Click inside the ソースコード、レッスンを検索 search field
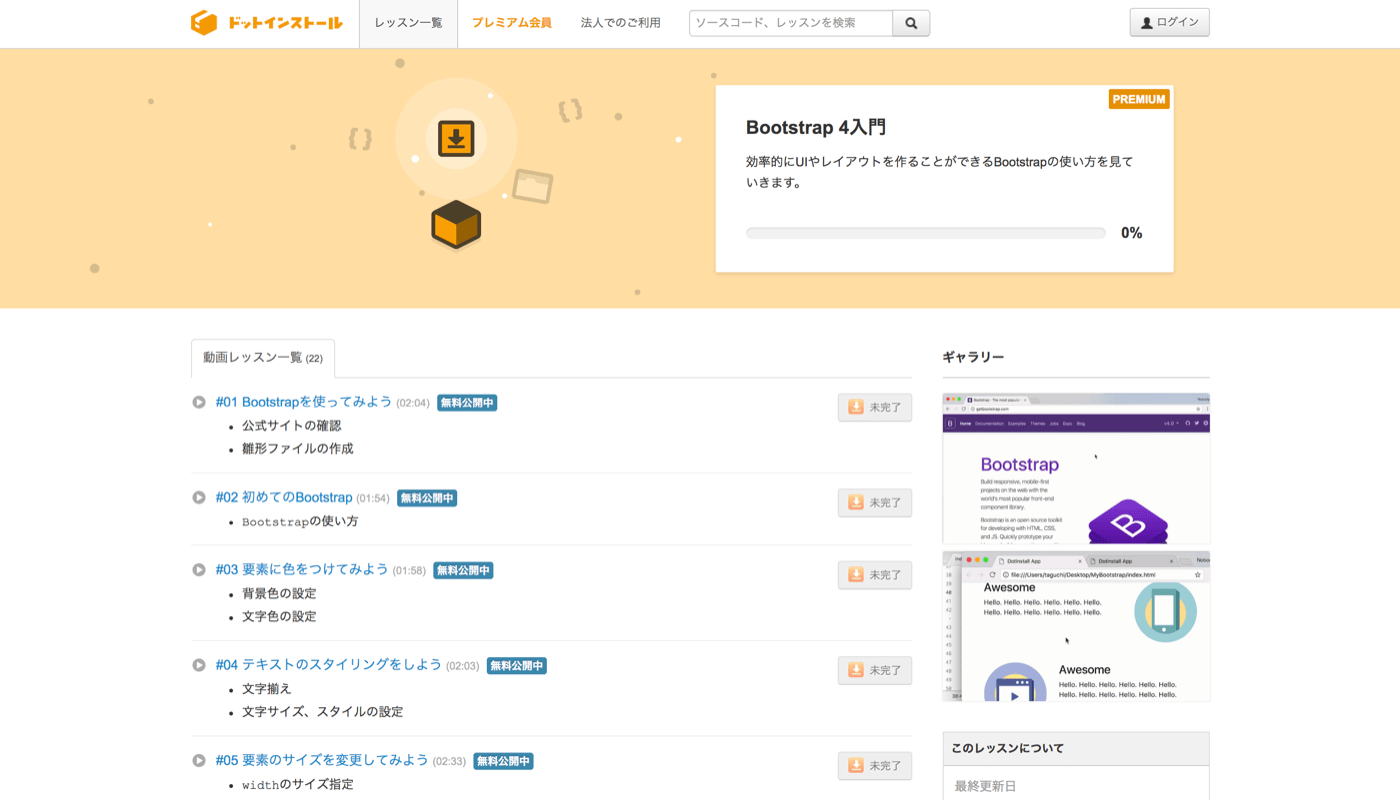Image resolution: width=1400 pixels, height=800 pixels. click(791, 23)
